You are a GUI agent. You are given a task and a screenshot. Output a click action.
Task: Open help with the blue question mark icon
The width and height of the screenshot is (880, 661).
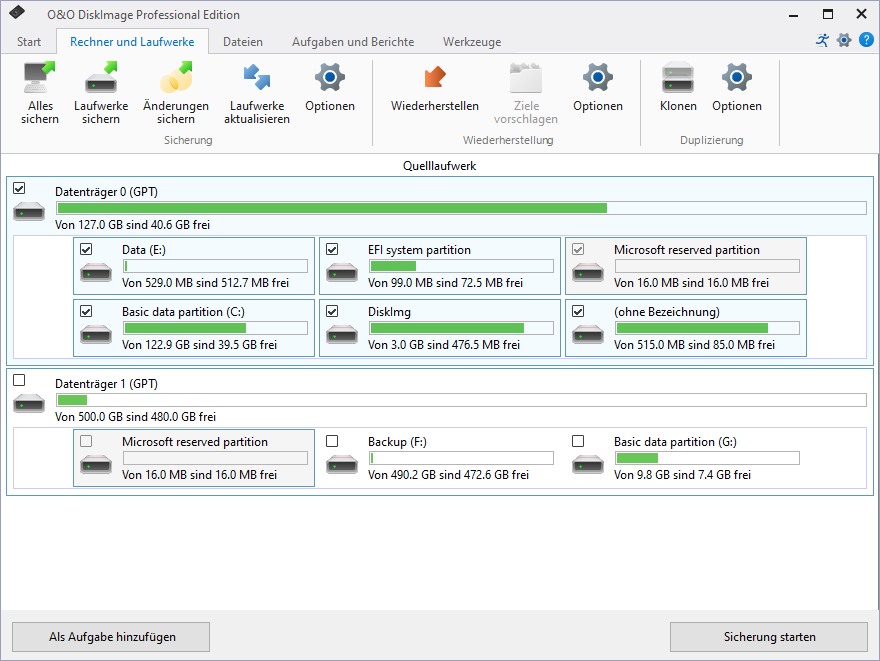pos(867,40)
